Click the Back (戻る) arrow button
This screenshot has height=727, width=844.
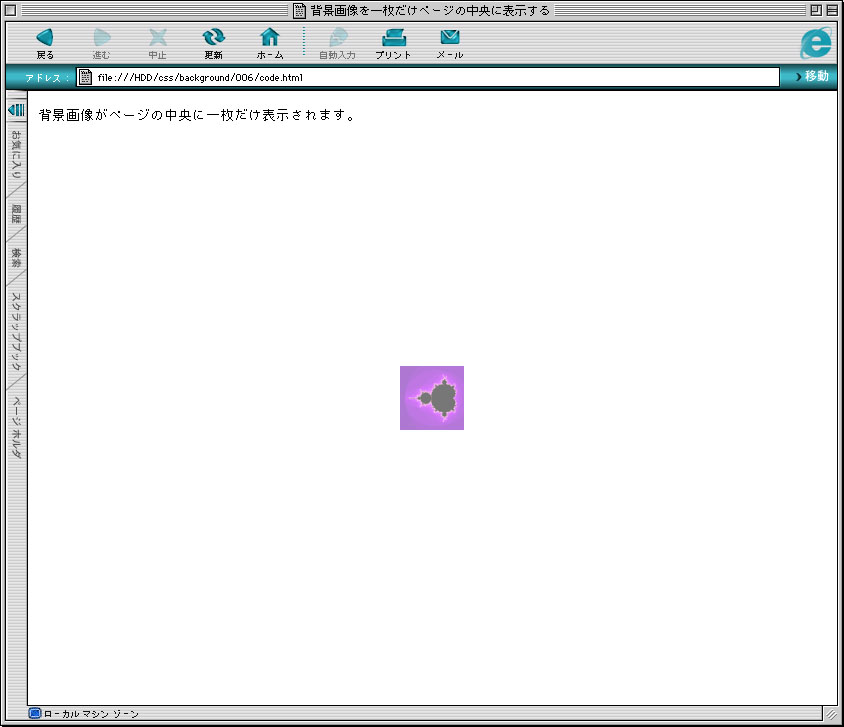point(45,39)
